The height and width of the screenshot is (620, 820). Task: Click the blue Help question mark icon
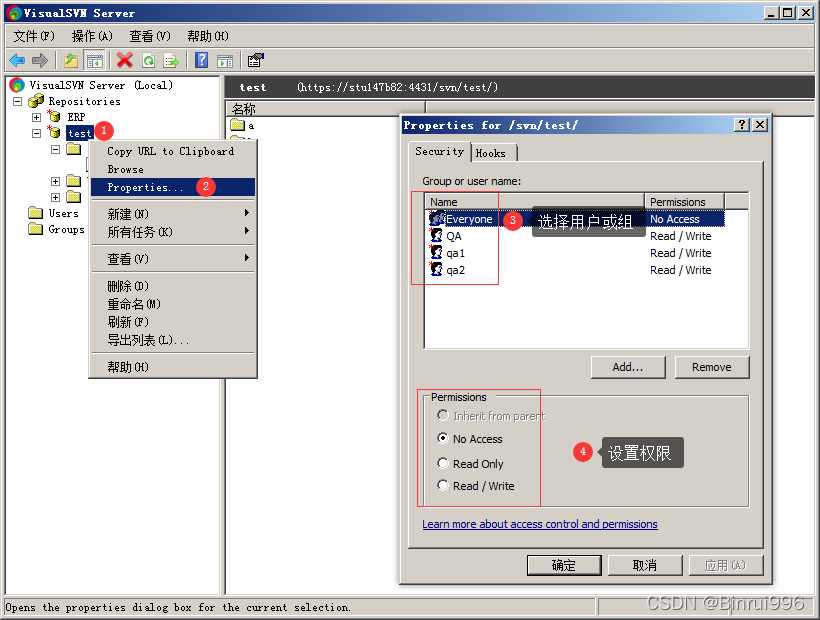point(201,61)
